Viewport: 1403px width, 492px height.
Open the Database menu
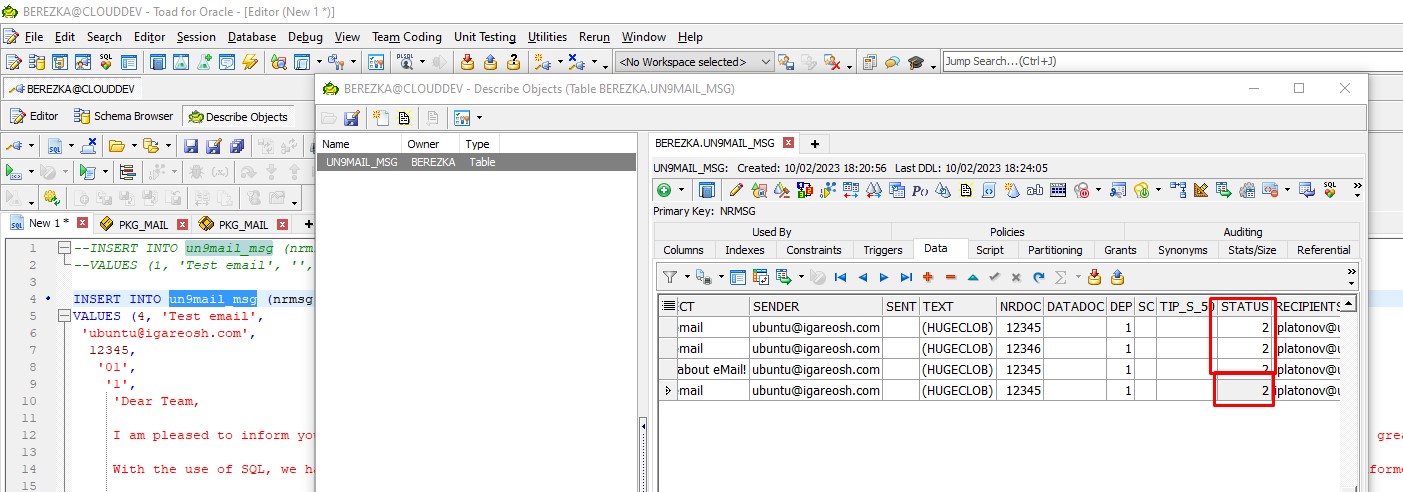252,37
